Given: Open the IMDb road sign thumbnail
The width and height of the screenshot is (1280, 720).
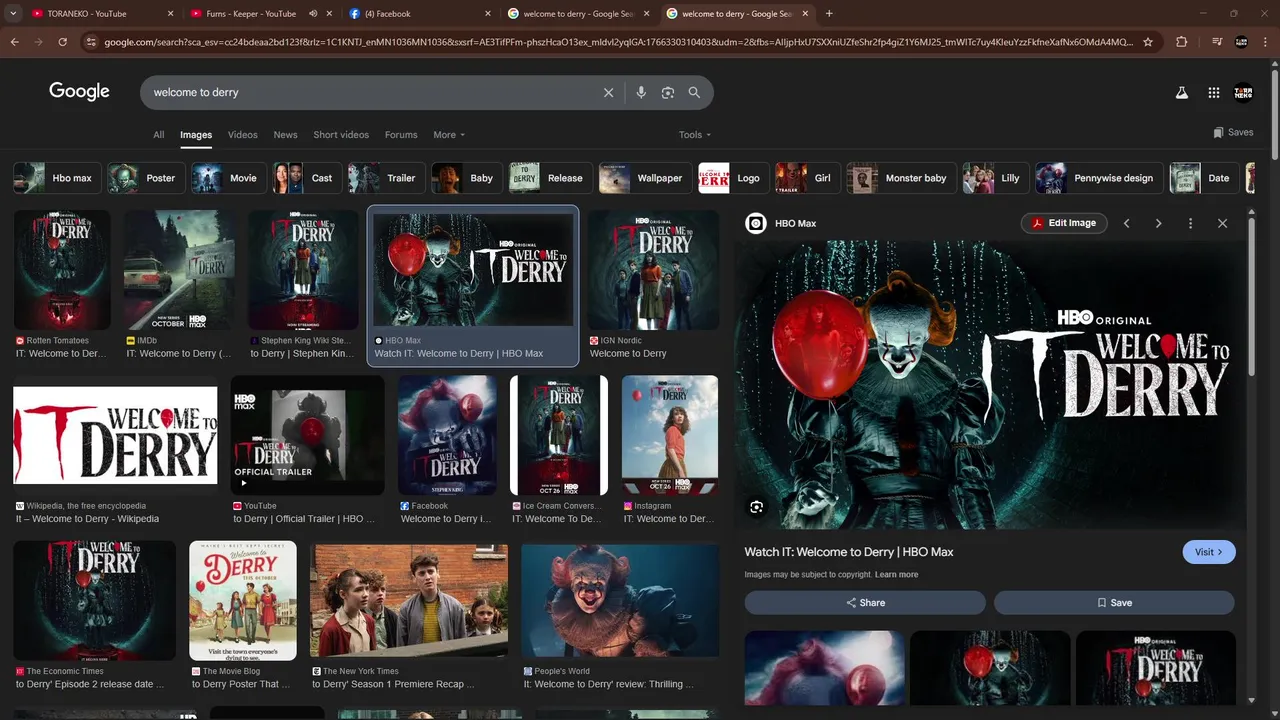Looking at the screenshot, I should [x=180, y=270].
